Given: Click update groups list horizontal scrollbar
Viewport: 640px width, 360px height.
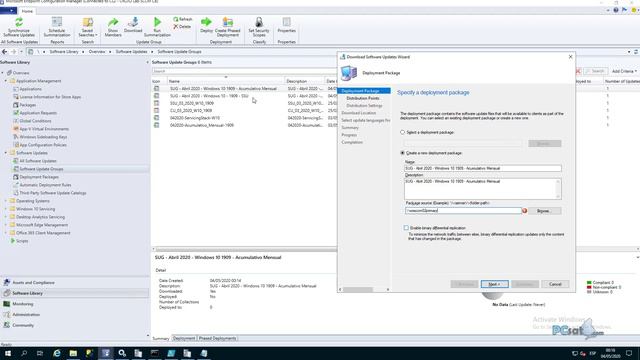Looking at the screenshot, I should coord(244,249).
